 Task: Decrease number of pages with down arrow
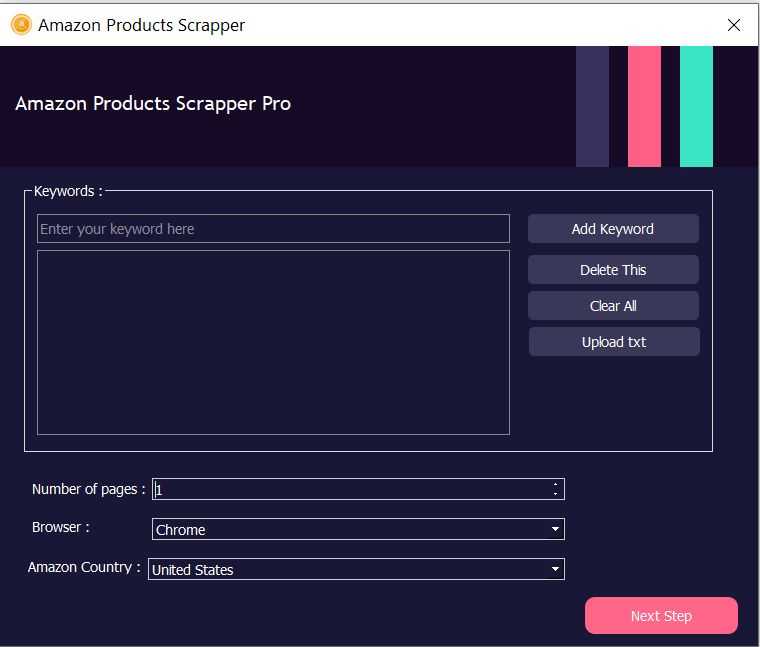pyautogui.click(x=555, y=494)
